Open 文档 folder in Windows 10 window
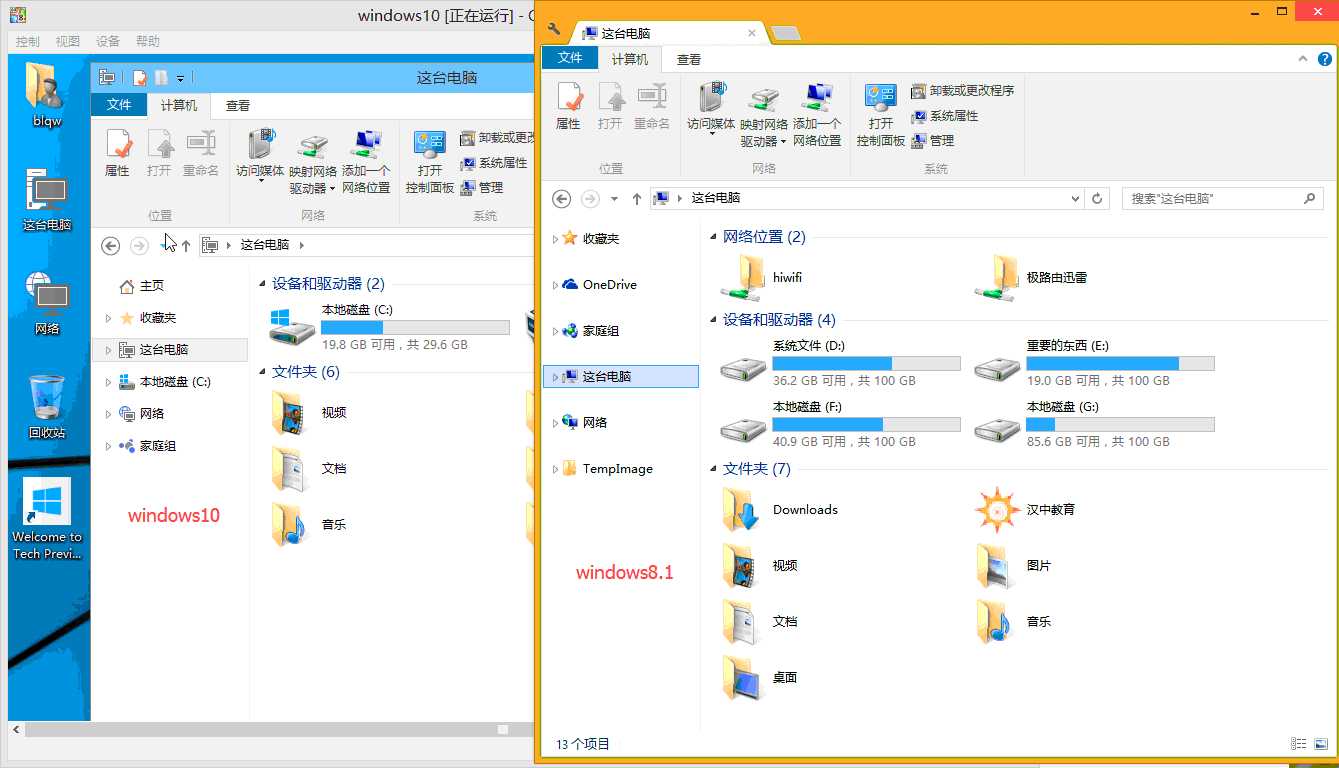Screen dimensions: 1339x768 coord(309,469)
